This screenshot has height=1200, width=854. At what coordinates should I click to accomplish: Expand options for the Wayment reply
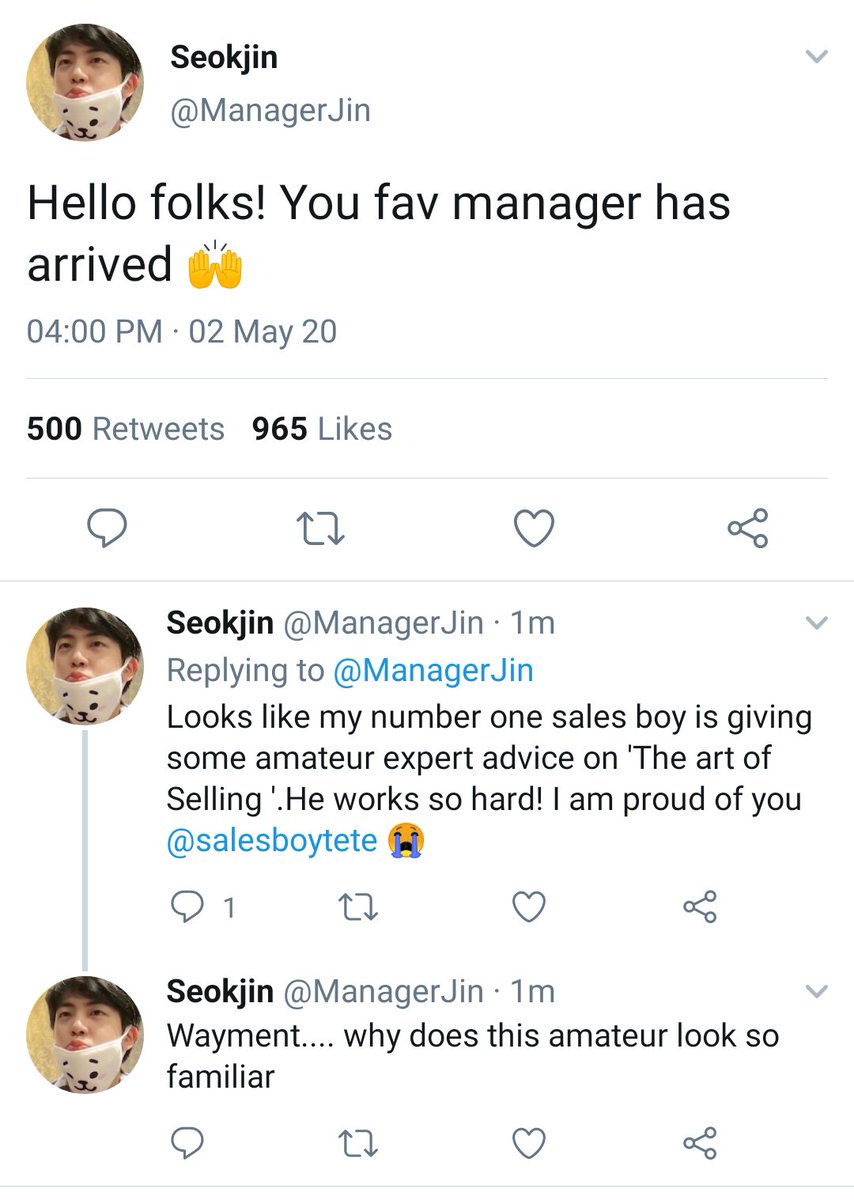(x=817, y=992)
